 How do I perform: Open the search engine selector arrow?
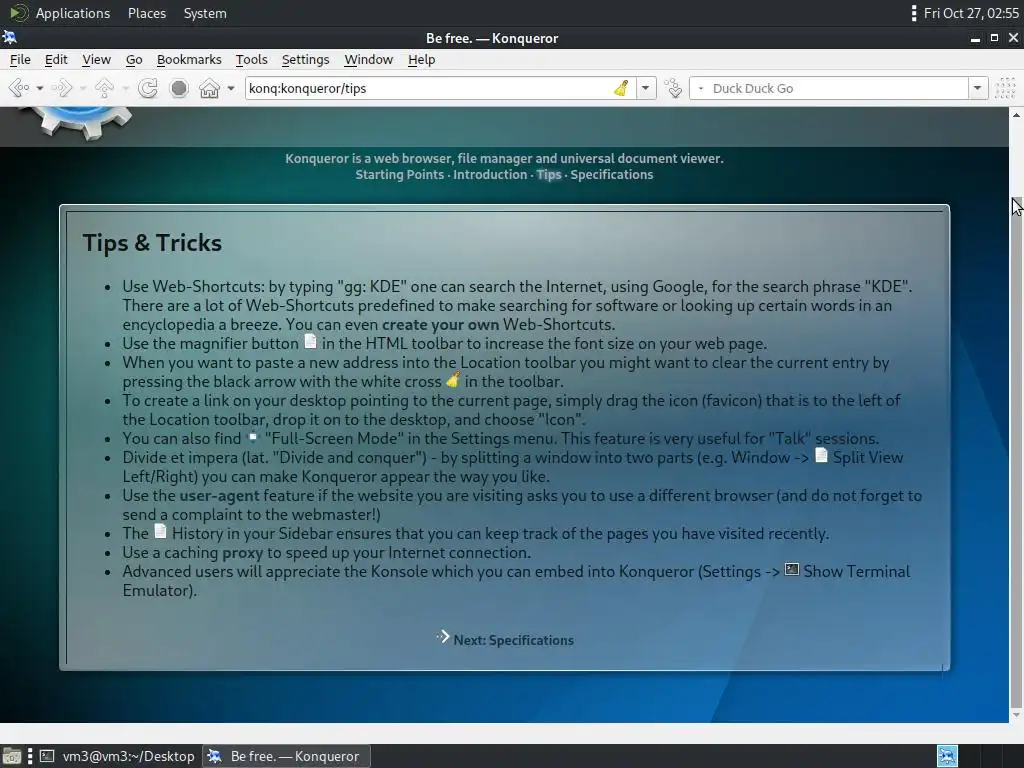pos(701,88)
